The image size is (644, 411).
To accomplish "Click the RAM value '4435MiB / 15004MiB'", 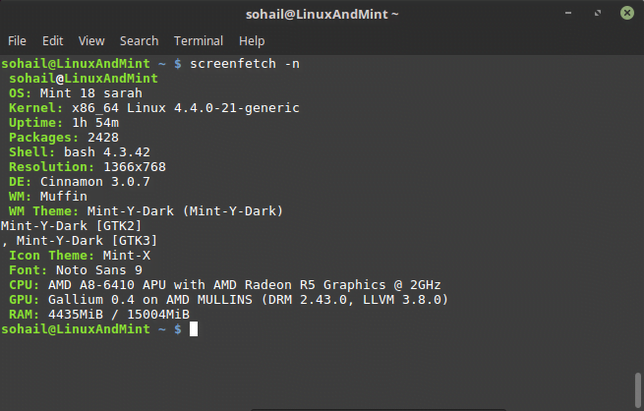I will point(119,315).
